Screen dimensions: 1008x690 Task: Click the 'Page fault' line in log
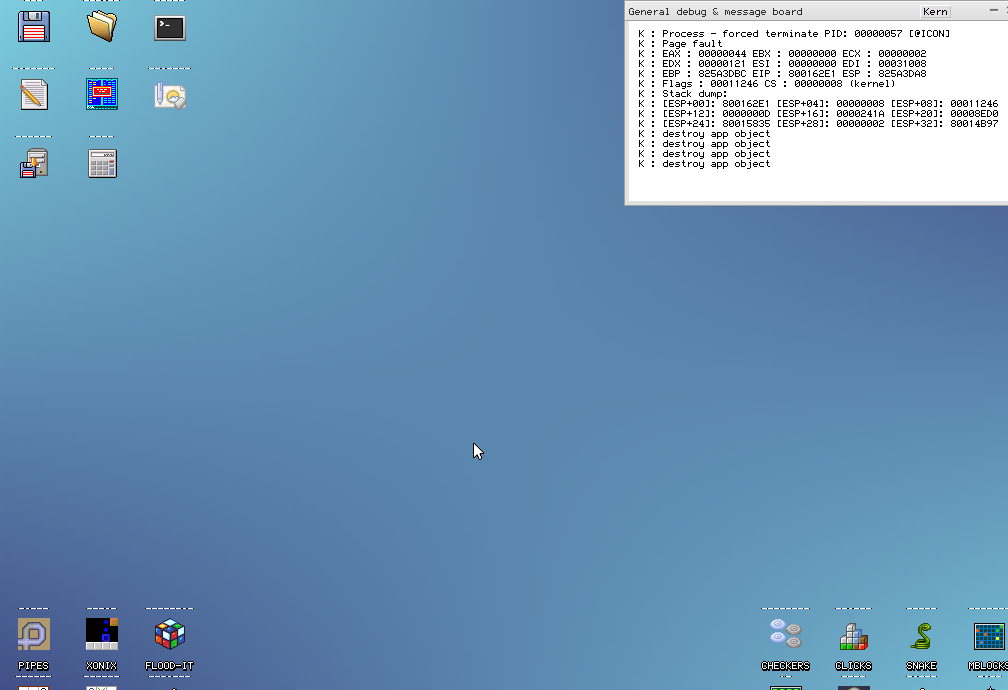pyautogui.click(x=692, y=44)
